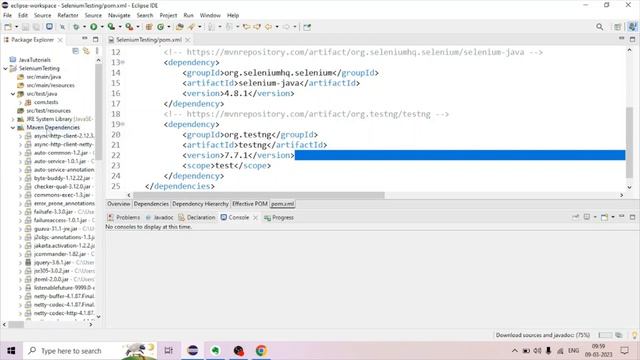Close the SeleniumTesting/pom.xml editor tab
Screen dimensions: 640x360
pos(188,40)
